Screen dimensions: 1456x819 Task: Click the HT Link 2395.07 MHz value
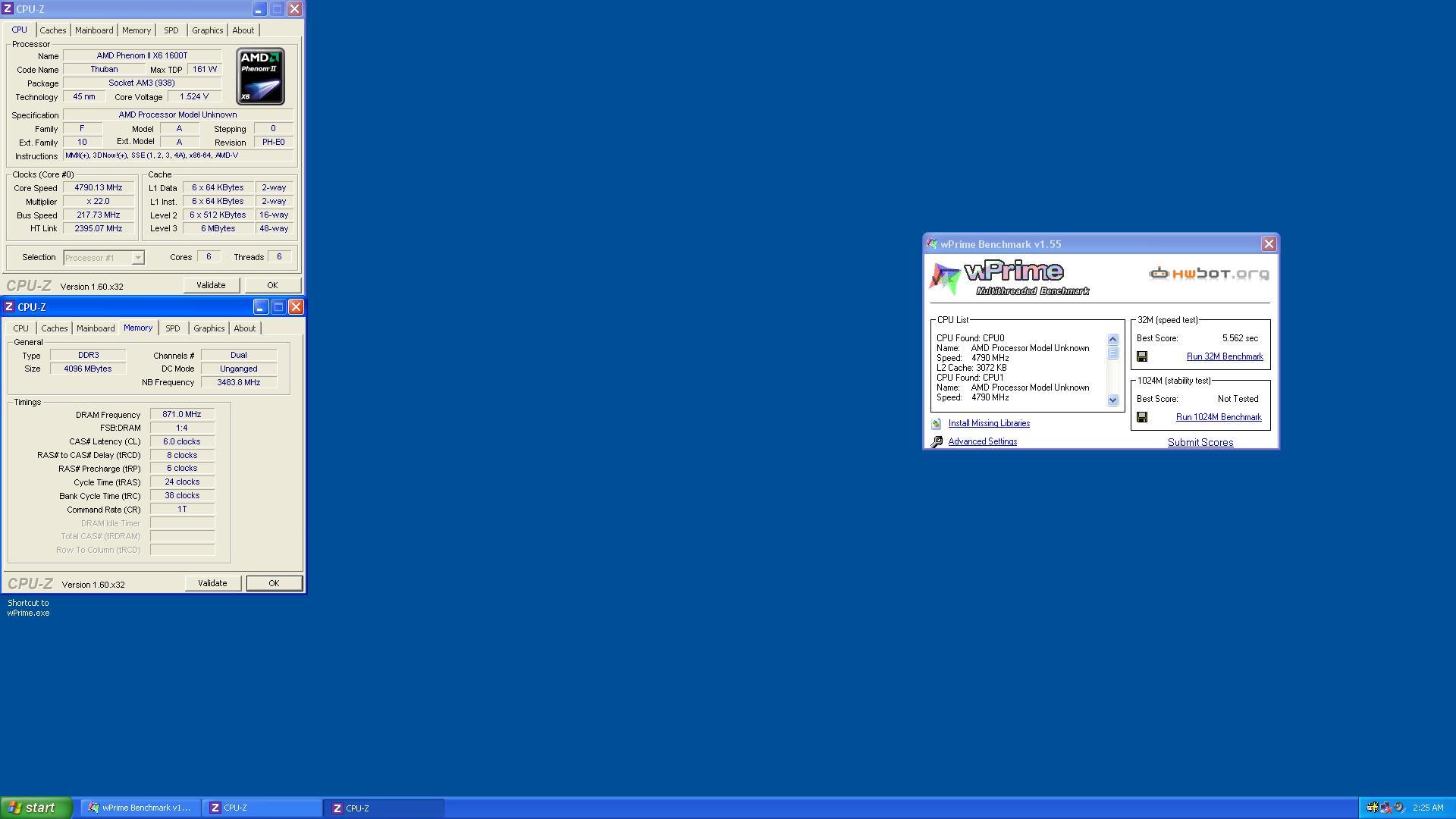pos(99,229)
